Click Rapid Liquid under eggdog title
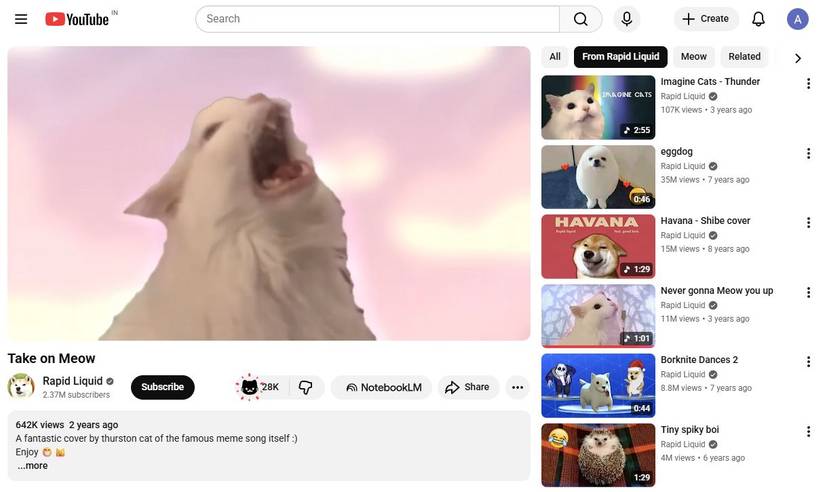Viewport: 825px width, 492px height. [x=683, y=166]
